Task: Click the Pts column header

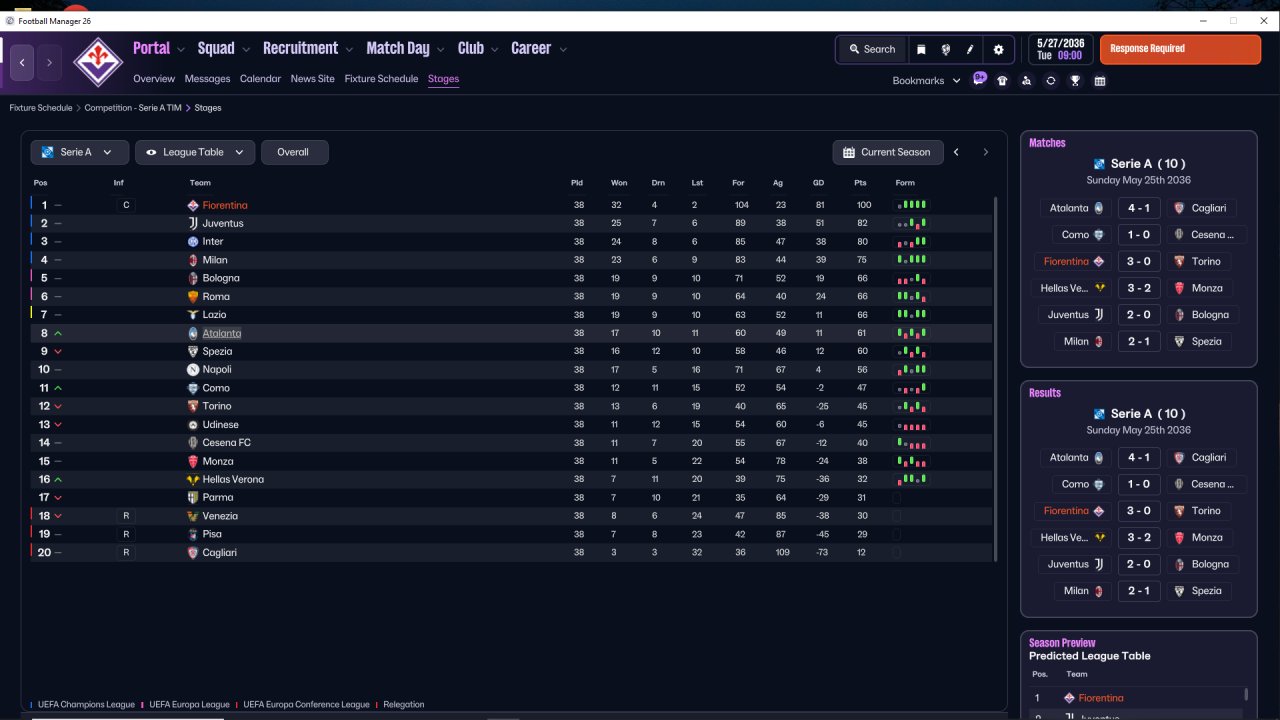Action: point(860,183)
